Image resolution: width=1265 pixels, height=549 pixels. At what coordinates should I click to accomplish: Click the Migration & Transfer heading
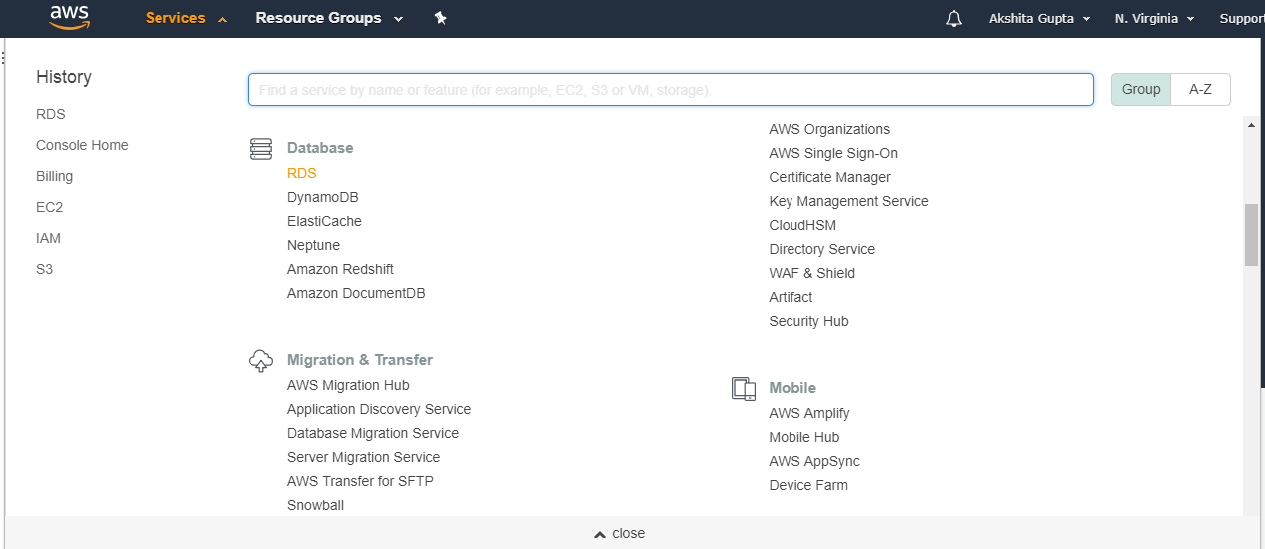click(x=360, y=360)
